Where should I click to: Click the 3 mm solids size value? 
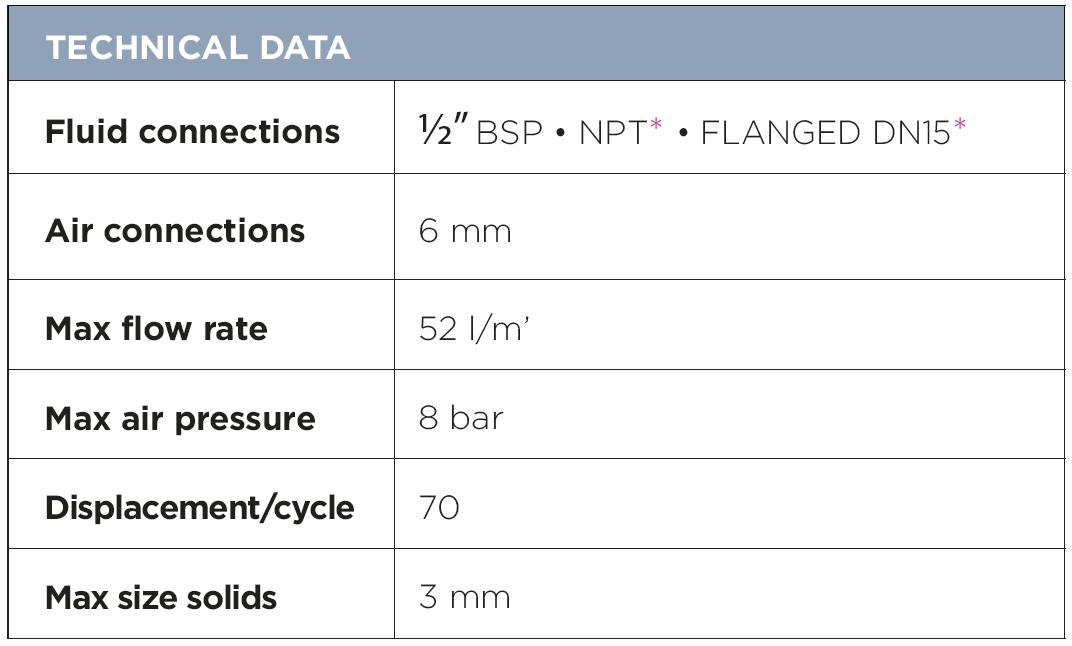point(465,597)
